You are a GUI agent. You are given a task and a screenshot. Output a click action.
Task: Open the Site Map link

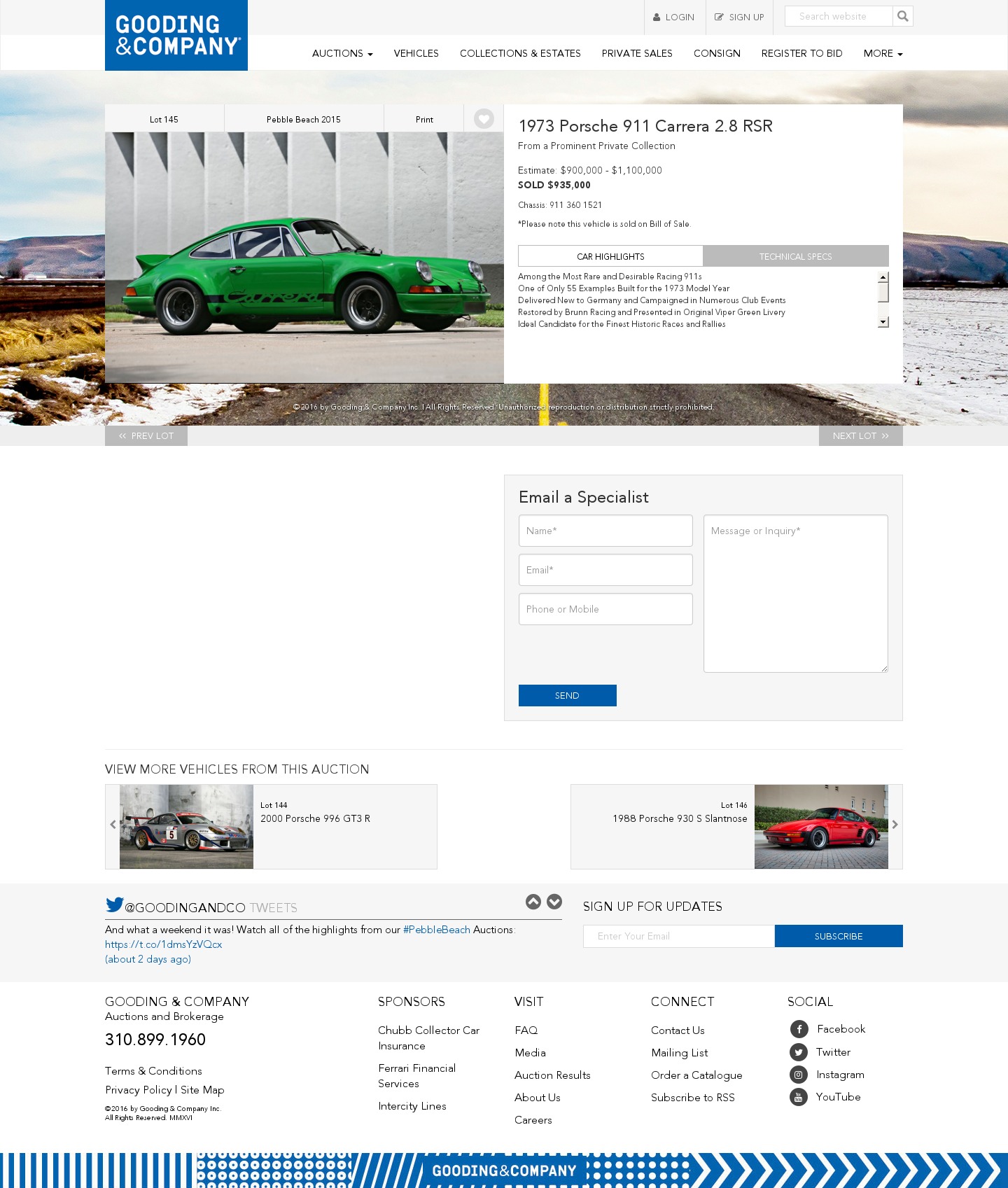[202, 1090]
